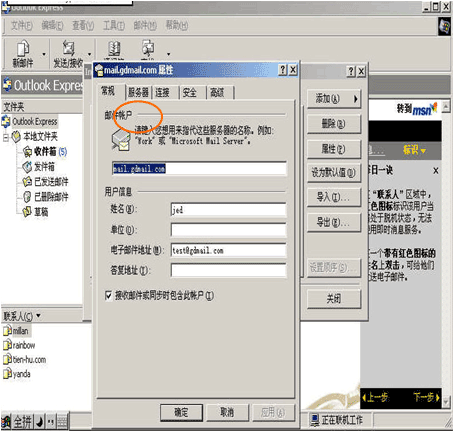Screen dimensions: 453x431
Task: Click the OK (确定) button
Action: 181,412
